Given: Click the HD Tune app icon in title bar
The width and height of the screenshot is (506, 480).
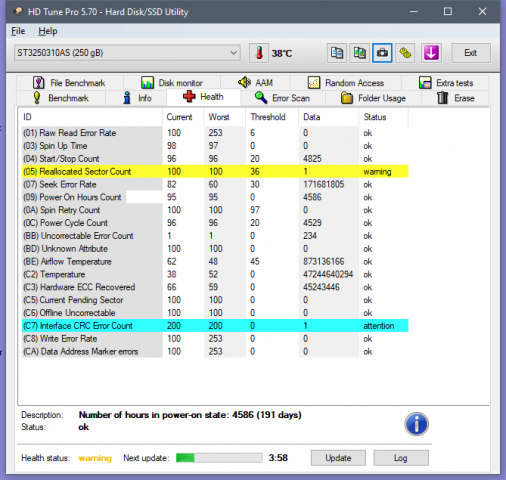Looking at the screenshot, I should click(x=18, y=12).
